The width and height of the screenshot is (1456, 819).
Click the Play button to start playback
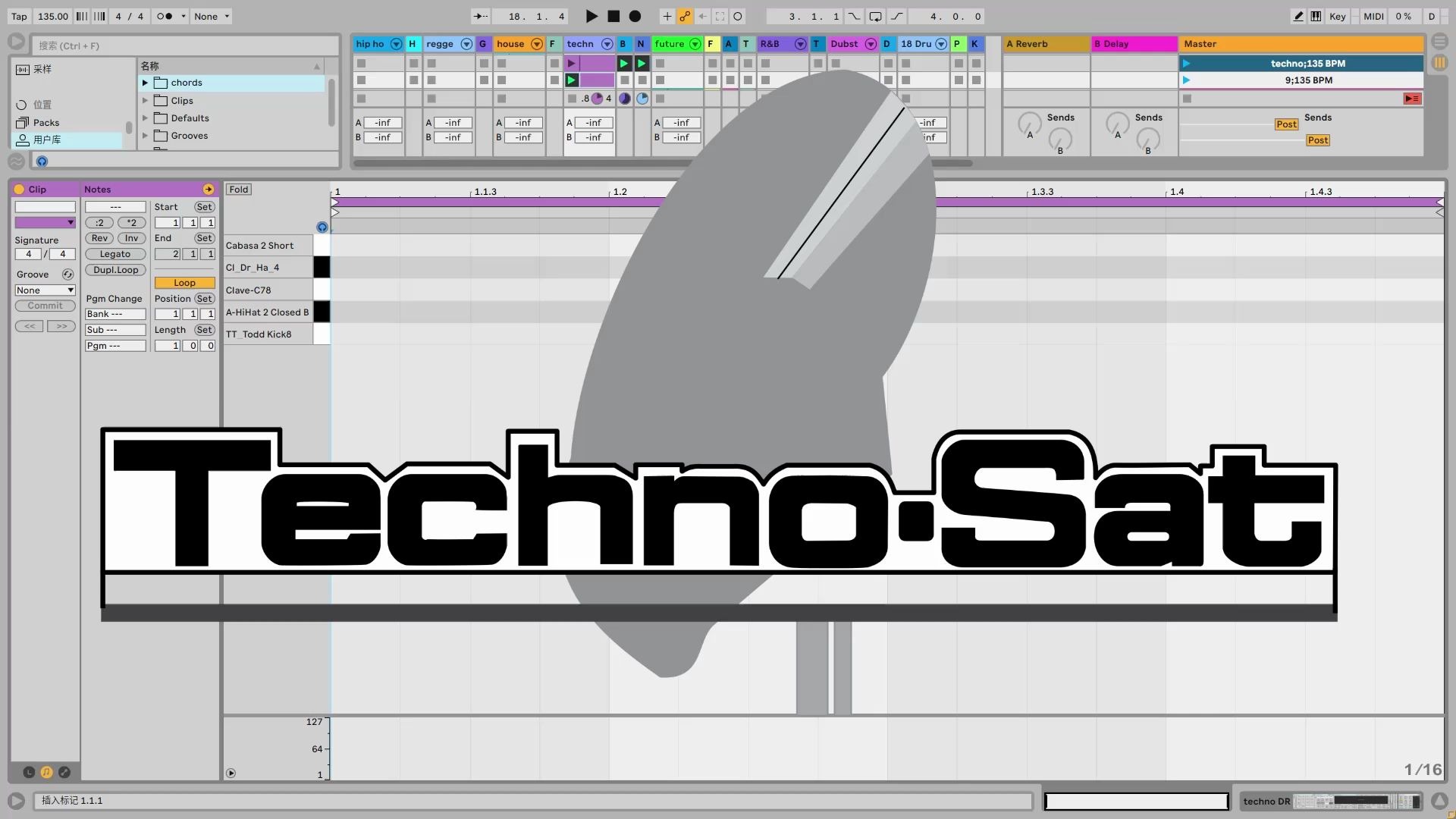pos(590,16)
